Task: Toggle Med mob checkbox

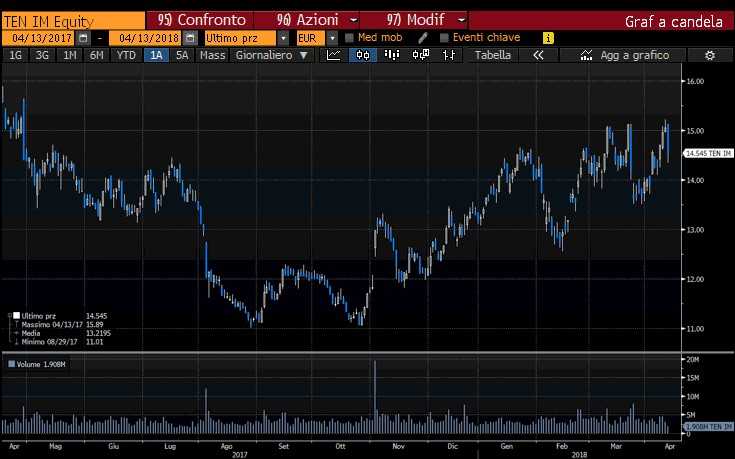Action: pos(349,38)
